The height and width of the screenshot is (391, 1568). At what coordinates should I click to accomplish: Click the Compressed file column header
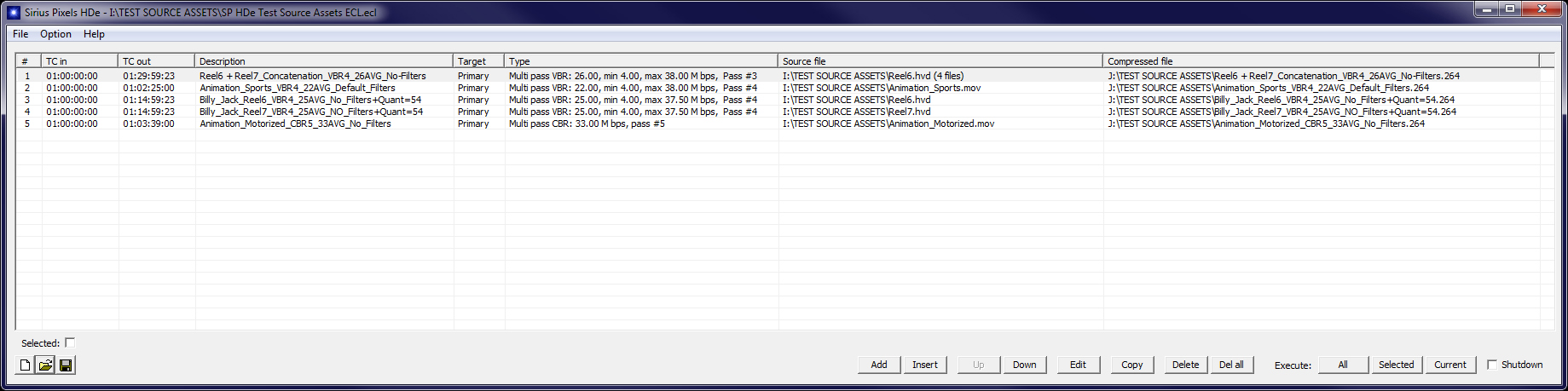(x=1322, y=60)
